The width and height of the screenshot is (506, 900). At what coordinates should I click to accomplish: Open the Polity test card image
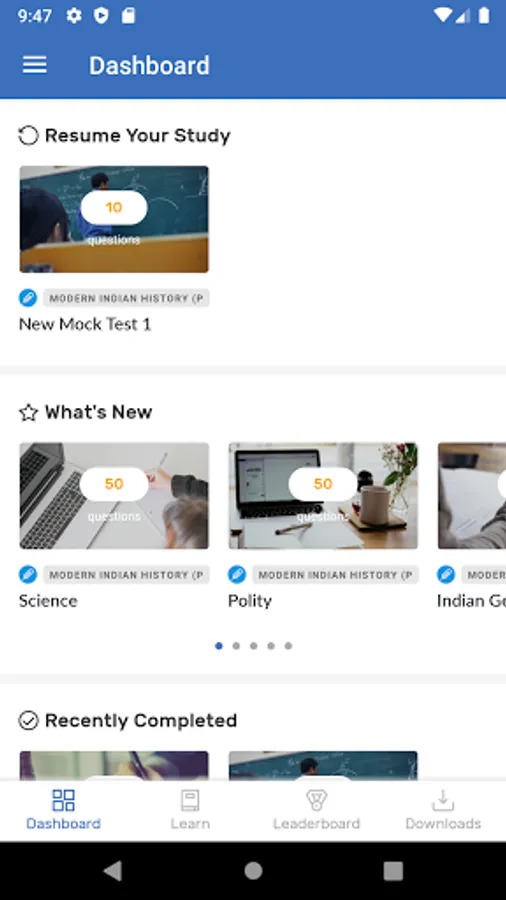tap(323, 496)
